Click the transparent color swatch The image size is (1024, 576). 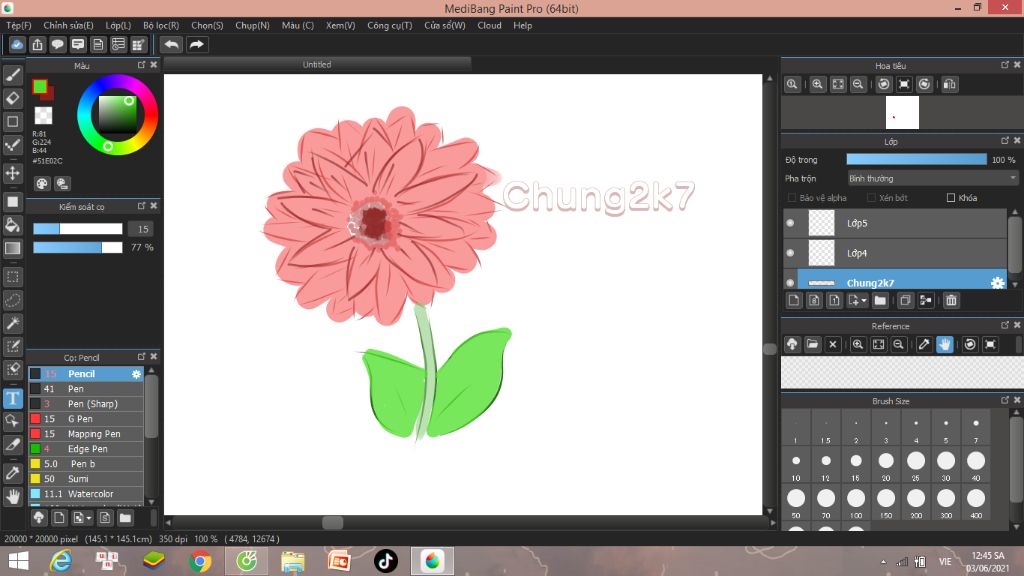(x=43, y=116)
